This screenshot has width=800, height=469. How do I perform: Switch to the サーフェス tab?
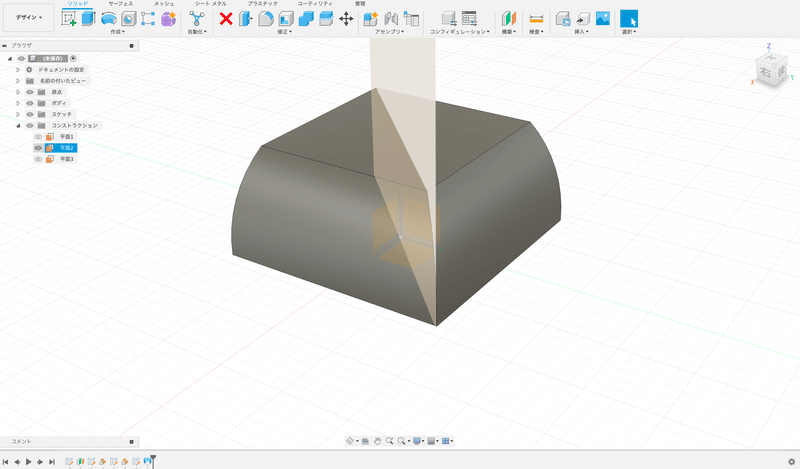(121, 4)
